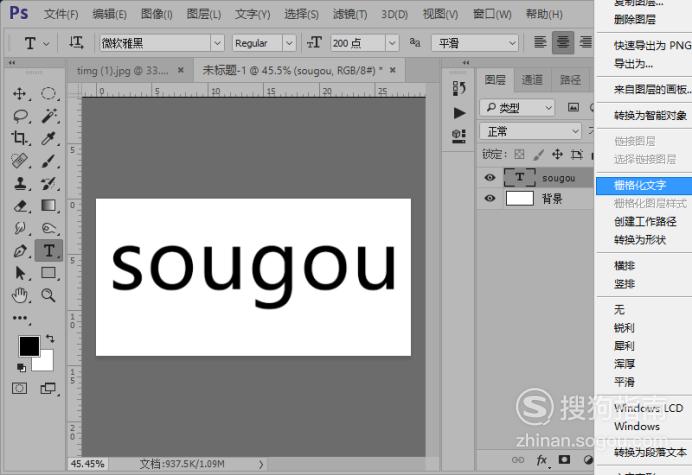
Task: Reset default foreground and background colors
Action: tap(21, 367)
